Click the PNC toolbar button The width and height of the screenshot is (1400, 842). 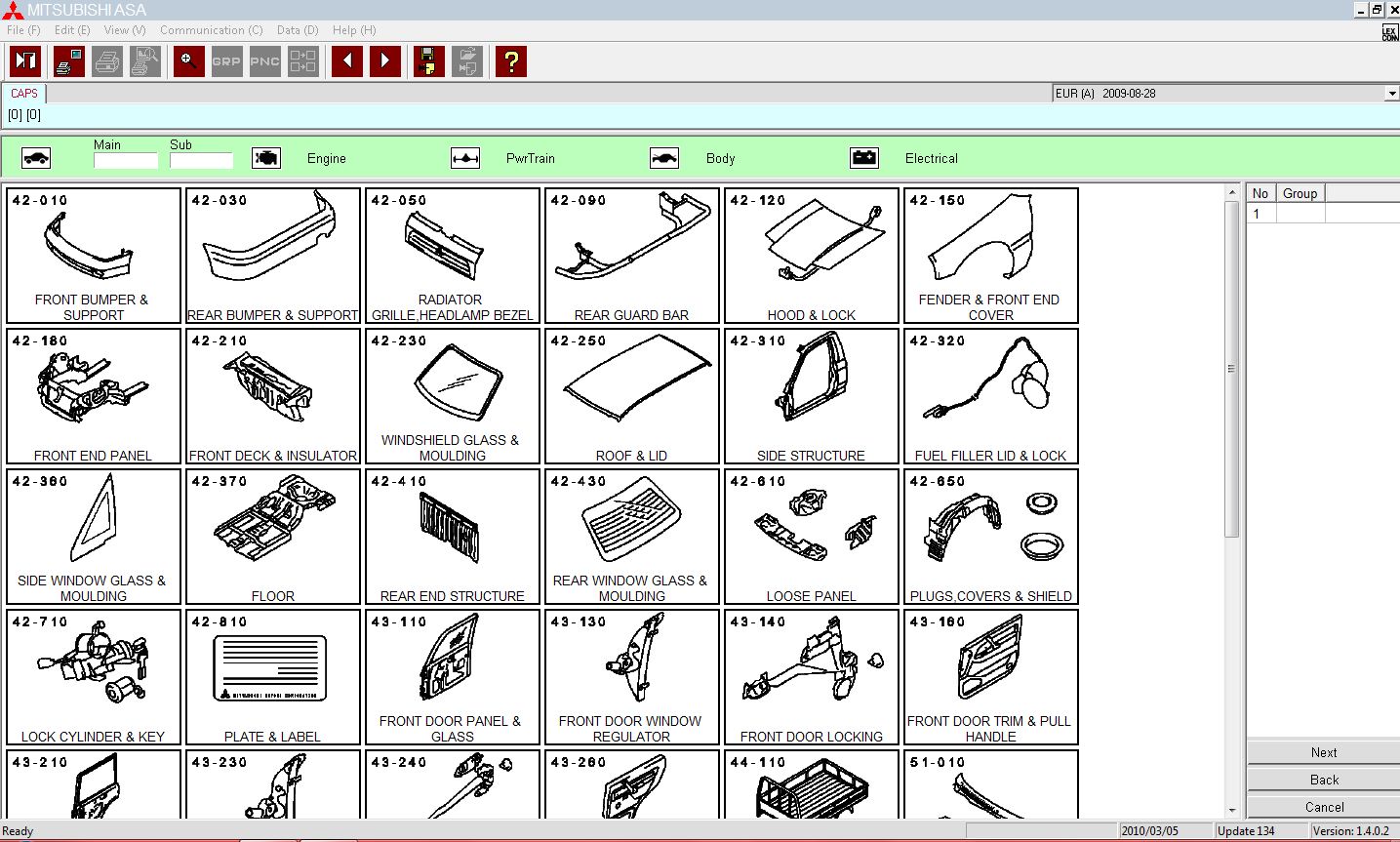click(264, 61)
